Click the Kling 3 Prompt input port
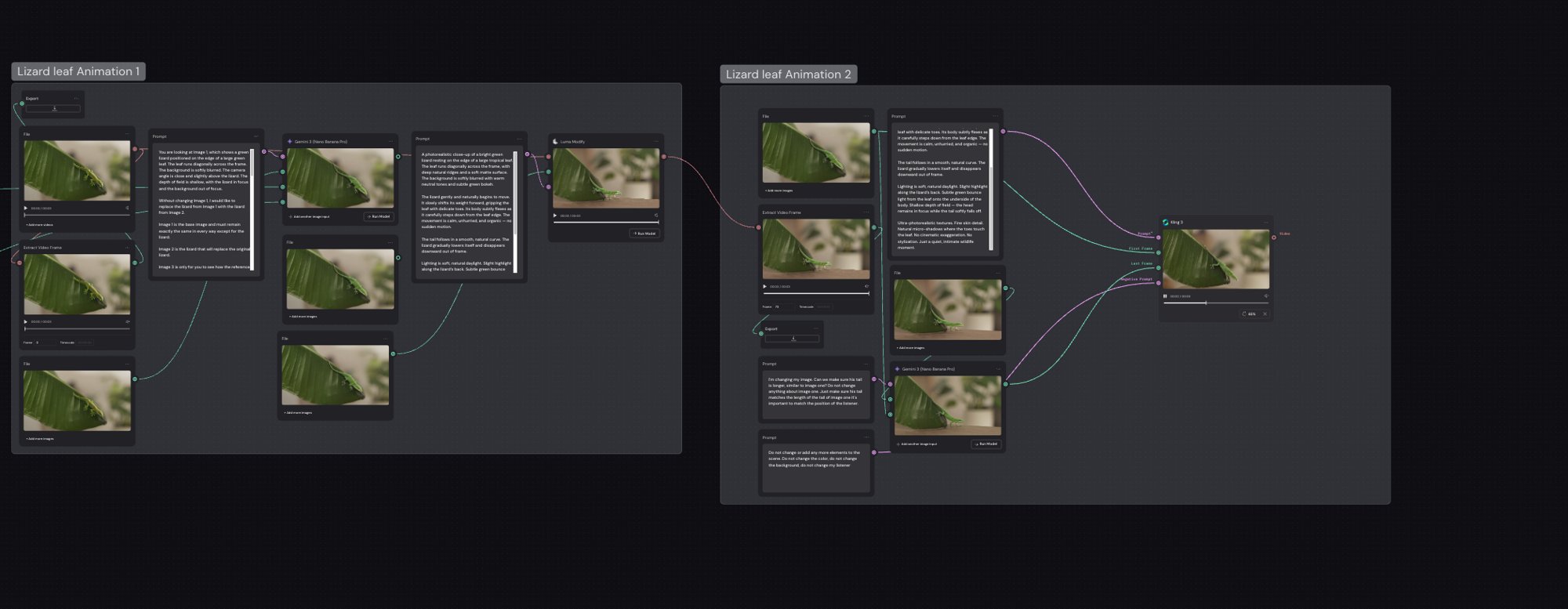Viewport: 1568px width, 609px height. coord(1158,237)
